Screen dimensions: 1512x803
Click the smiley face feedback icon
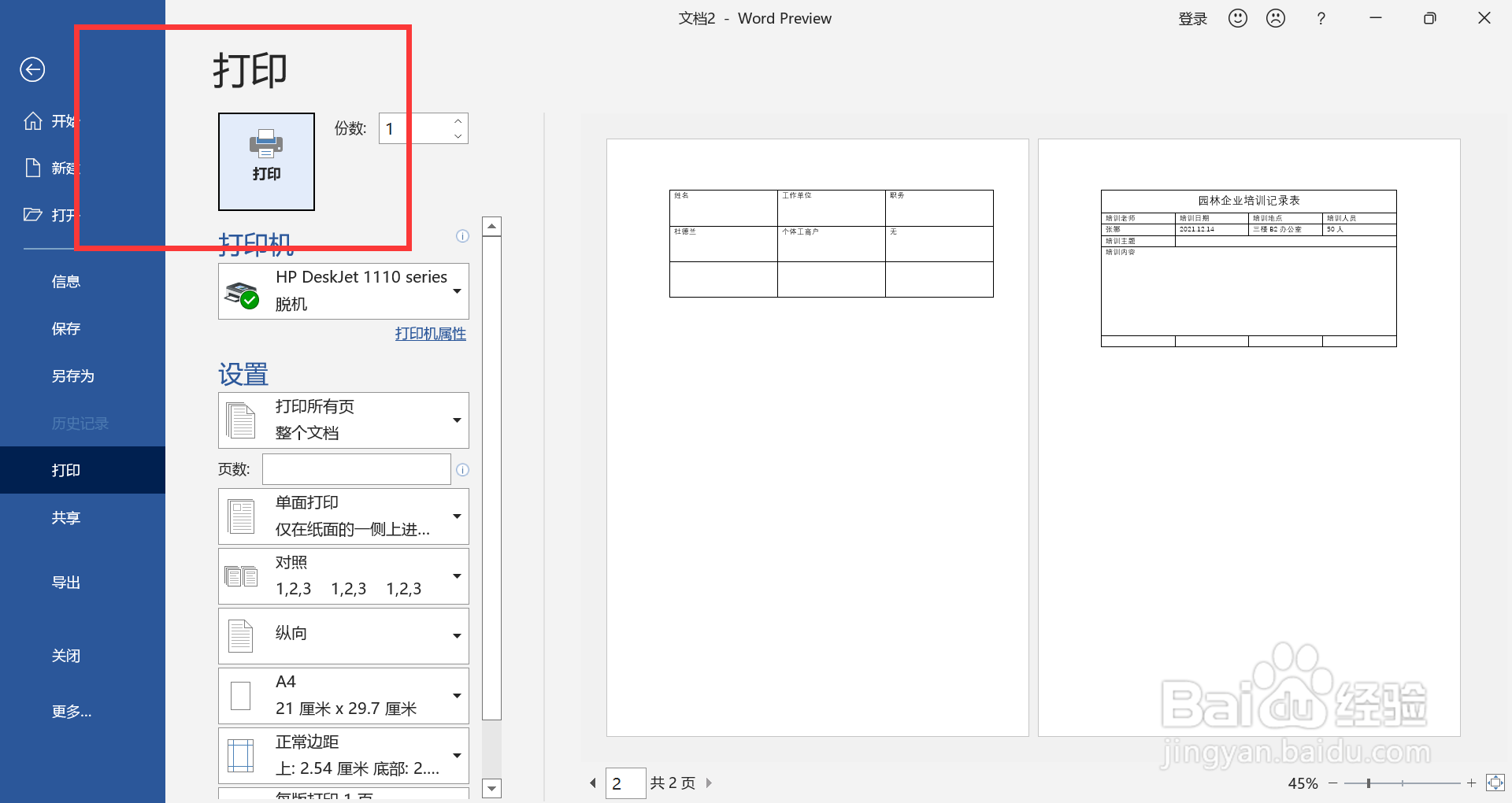point(1238,18)
